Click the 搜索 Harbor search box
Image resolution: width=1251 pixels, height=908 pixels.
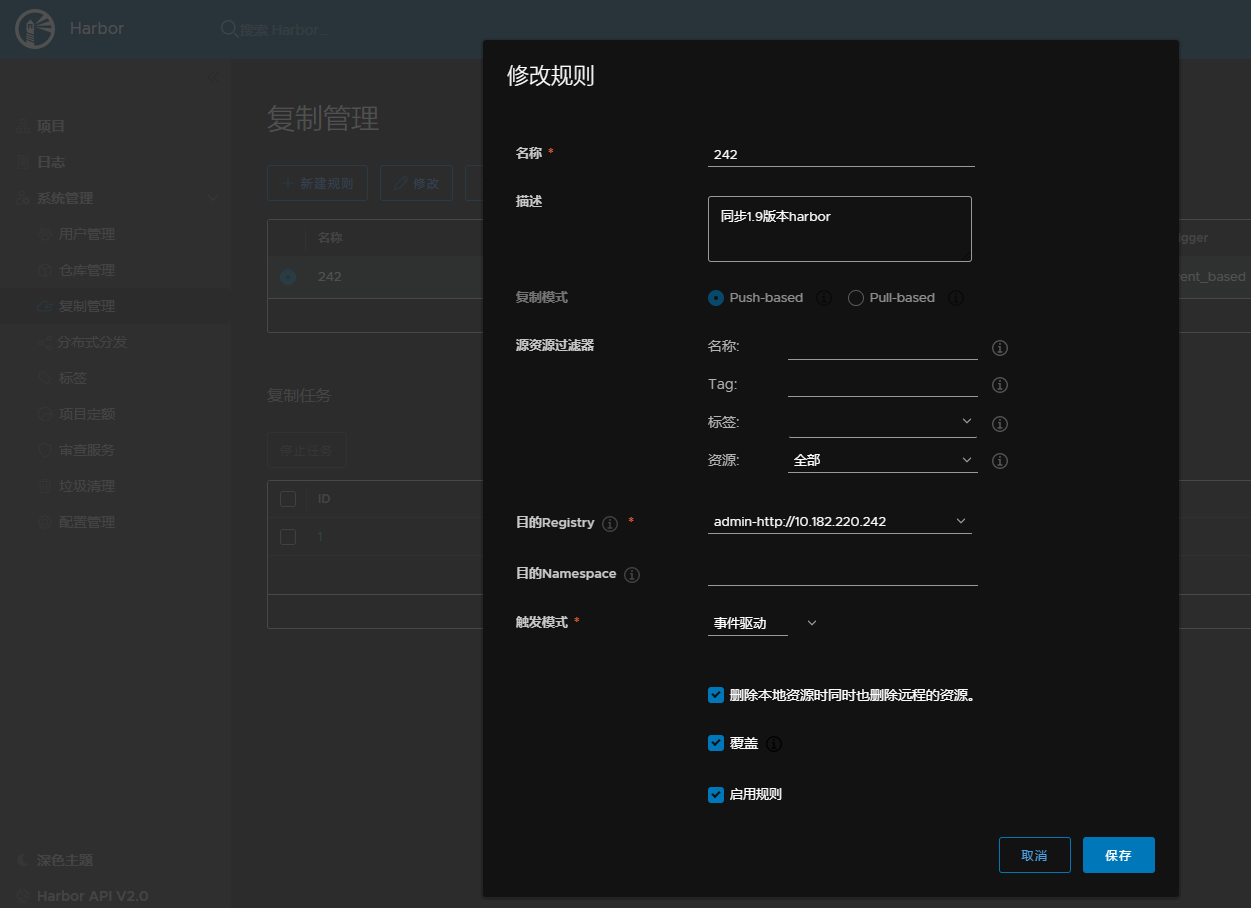point(285,30)
